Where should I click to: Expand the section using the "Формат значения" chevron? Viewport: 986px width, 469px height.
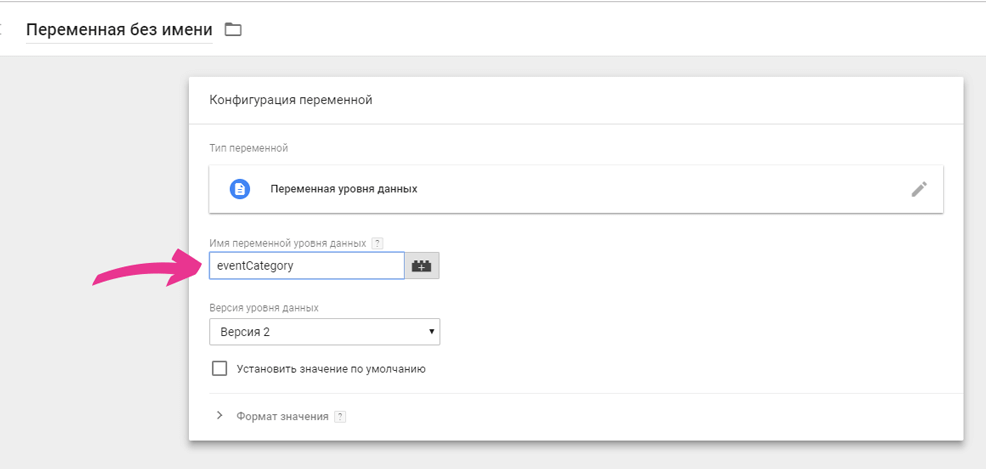[x=220, y=415]
